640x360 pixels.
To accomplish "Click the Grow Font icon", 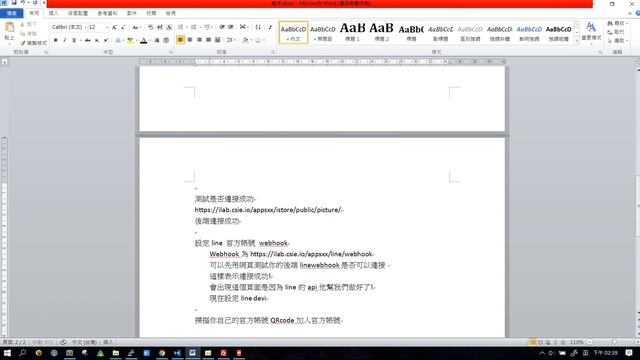I will click(x=114, y=27).
